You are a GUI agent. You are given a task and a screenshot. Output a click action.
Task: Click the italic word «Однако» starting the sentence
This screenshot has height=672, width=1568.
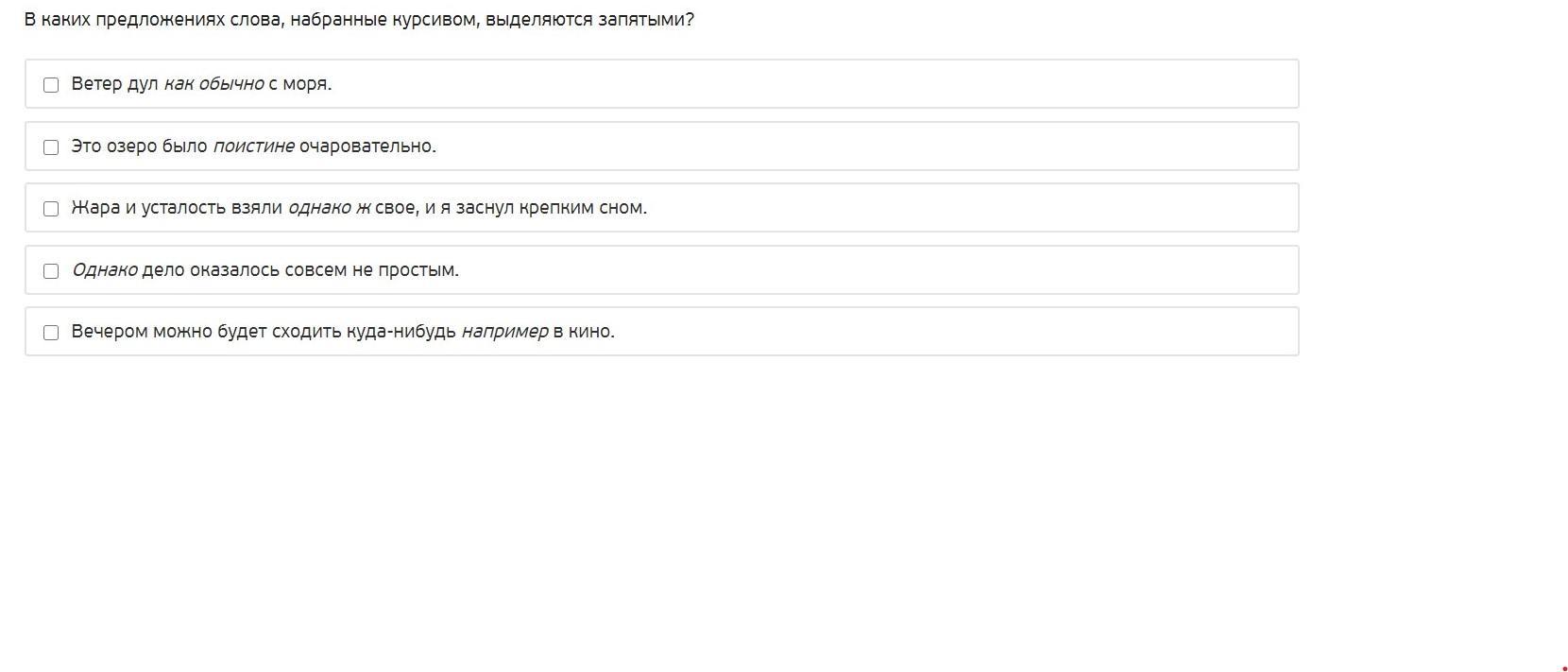[104, 270]
